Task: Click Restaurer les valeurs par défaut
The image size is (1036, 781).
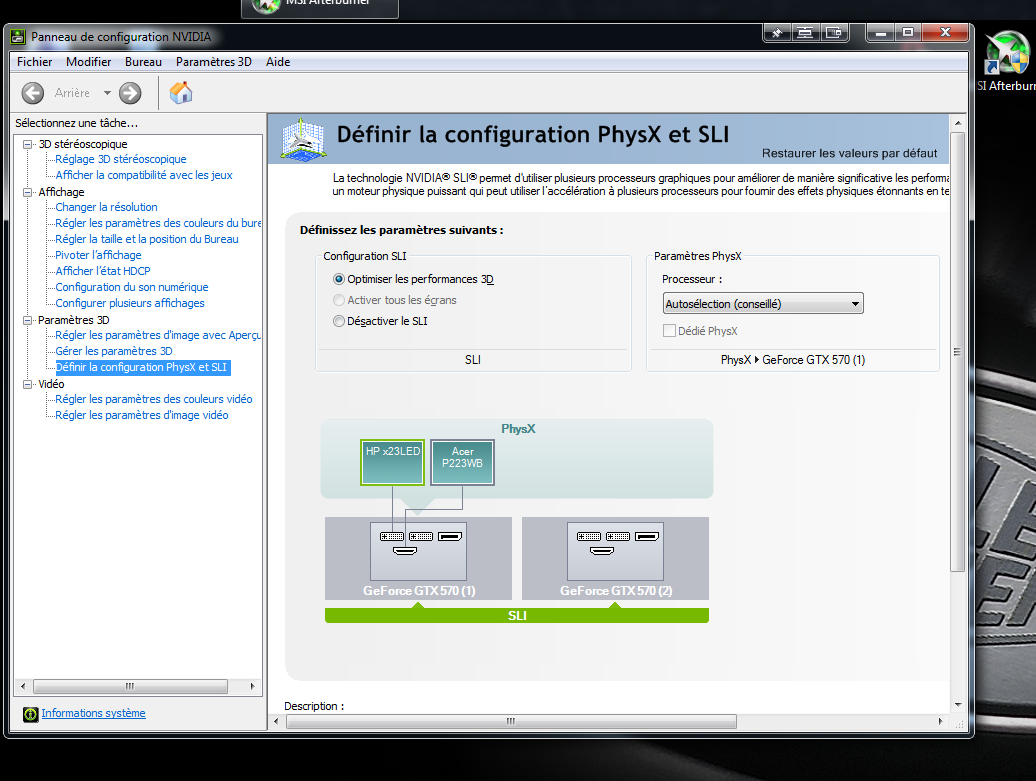Action: click(849, 153)
